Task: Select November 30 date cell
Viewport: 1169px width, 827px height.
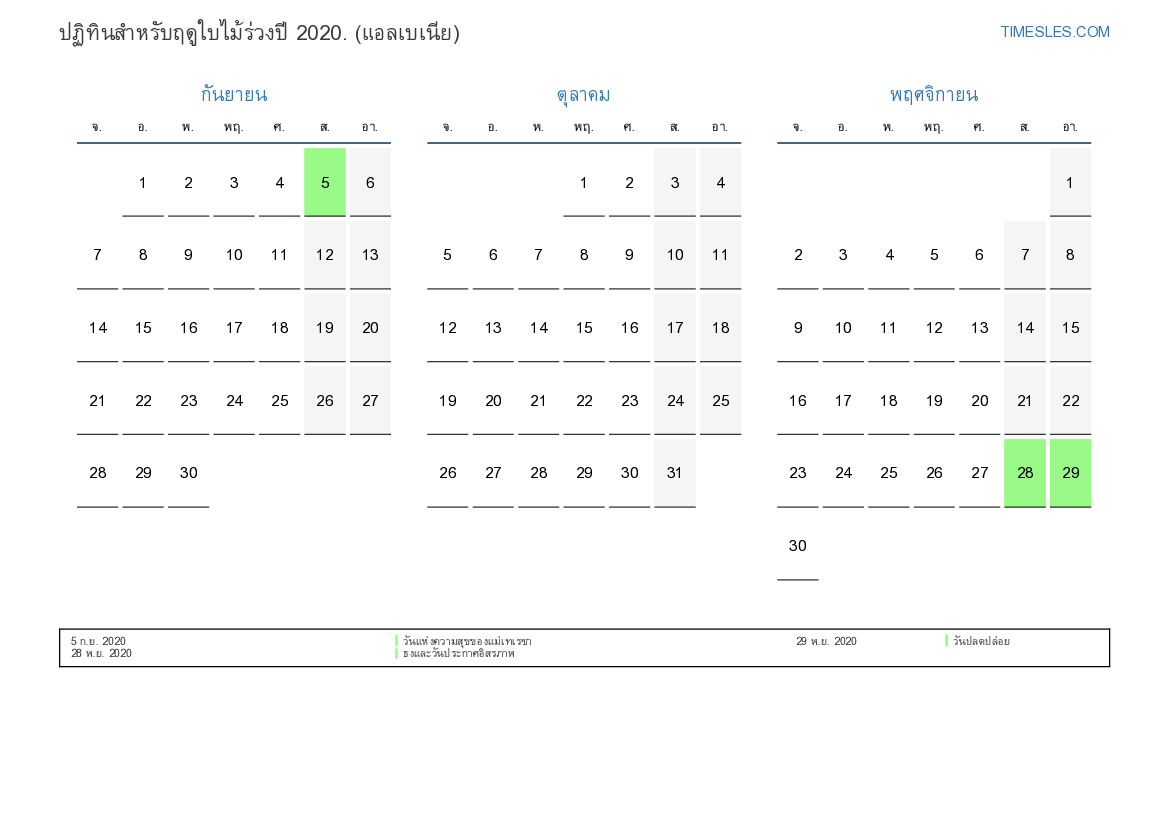Action: click(797, 546)
